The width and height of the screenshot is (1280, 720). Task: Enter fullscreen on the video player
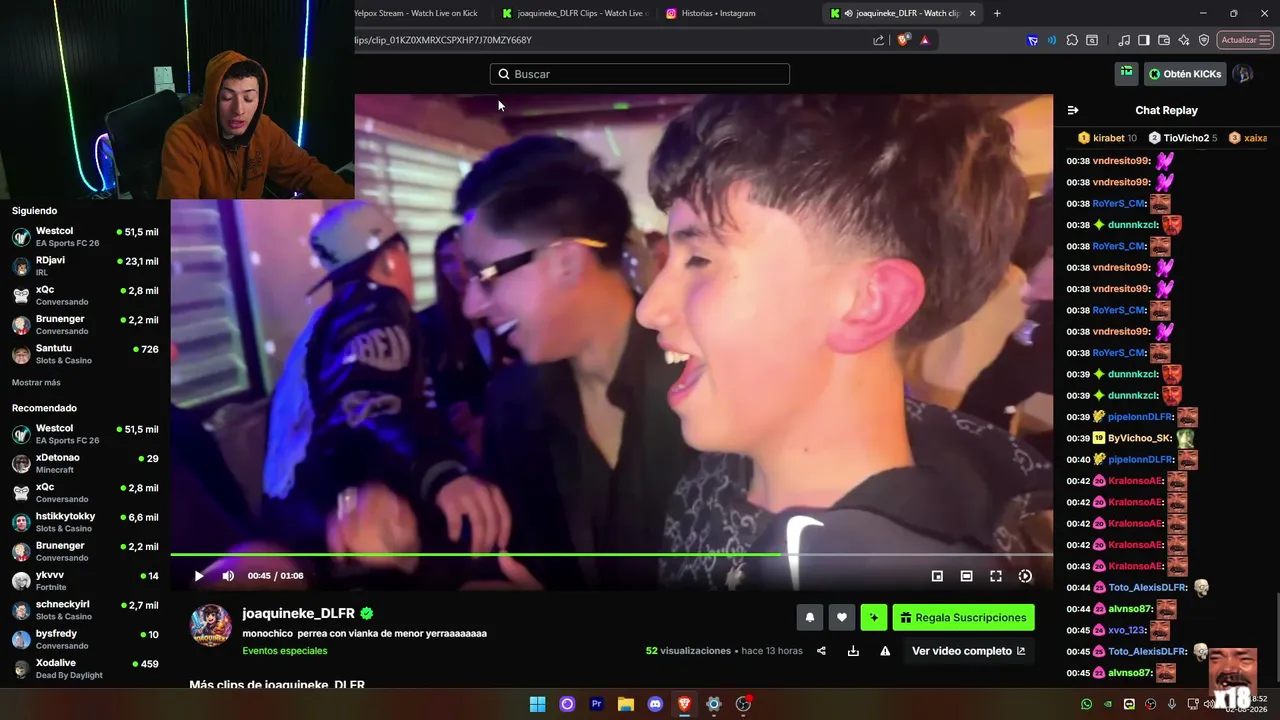point(996,576)
